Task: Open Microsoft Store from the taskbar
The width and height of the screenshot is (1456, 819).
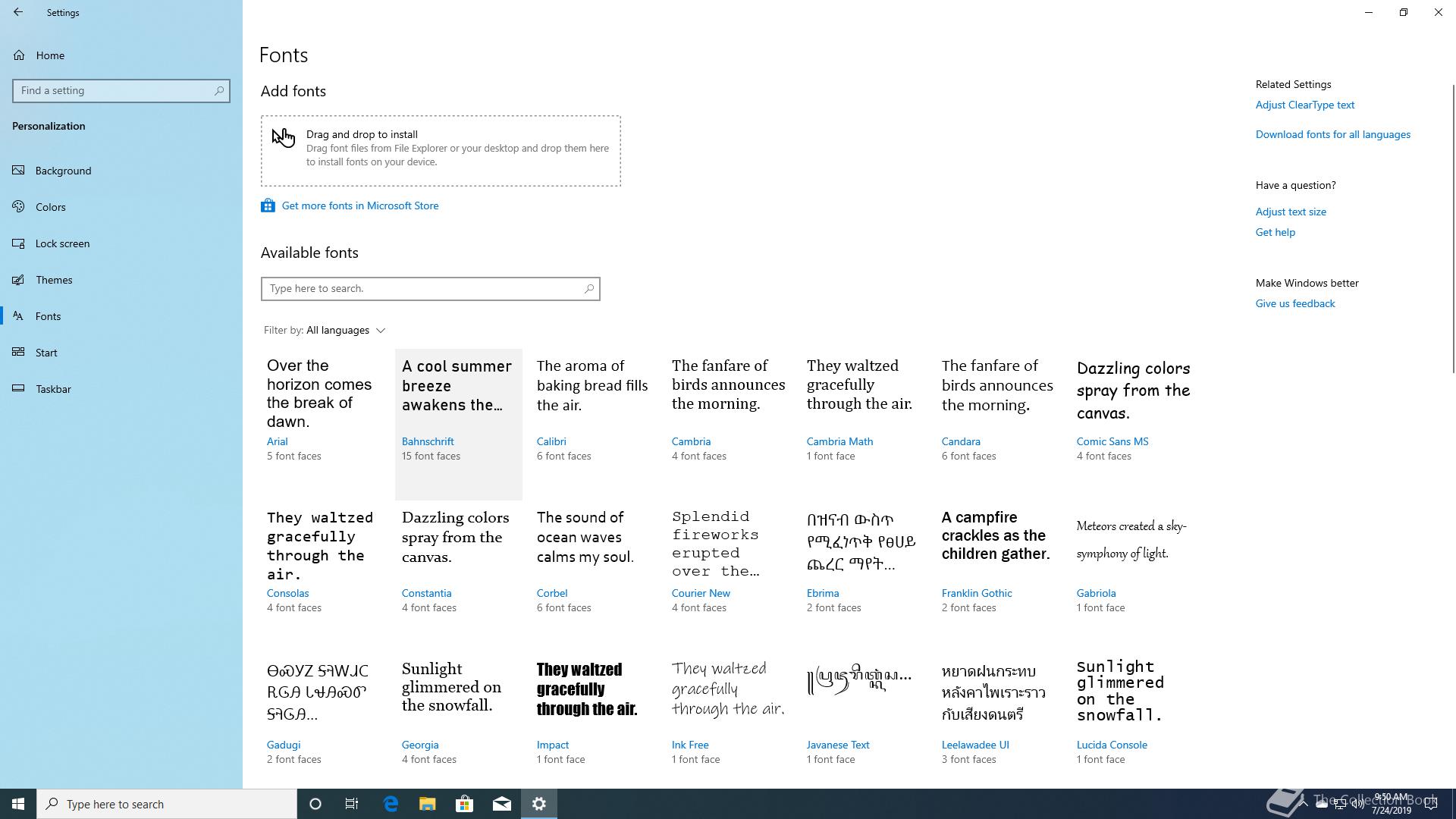Action: click(x=464, y=804)
